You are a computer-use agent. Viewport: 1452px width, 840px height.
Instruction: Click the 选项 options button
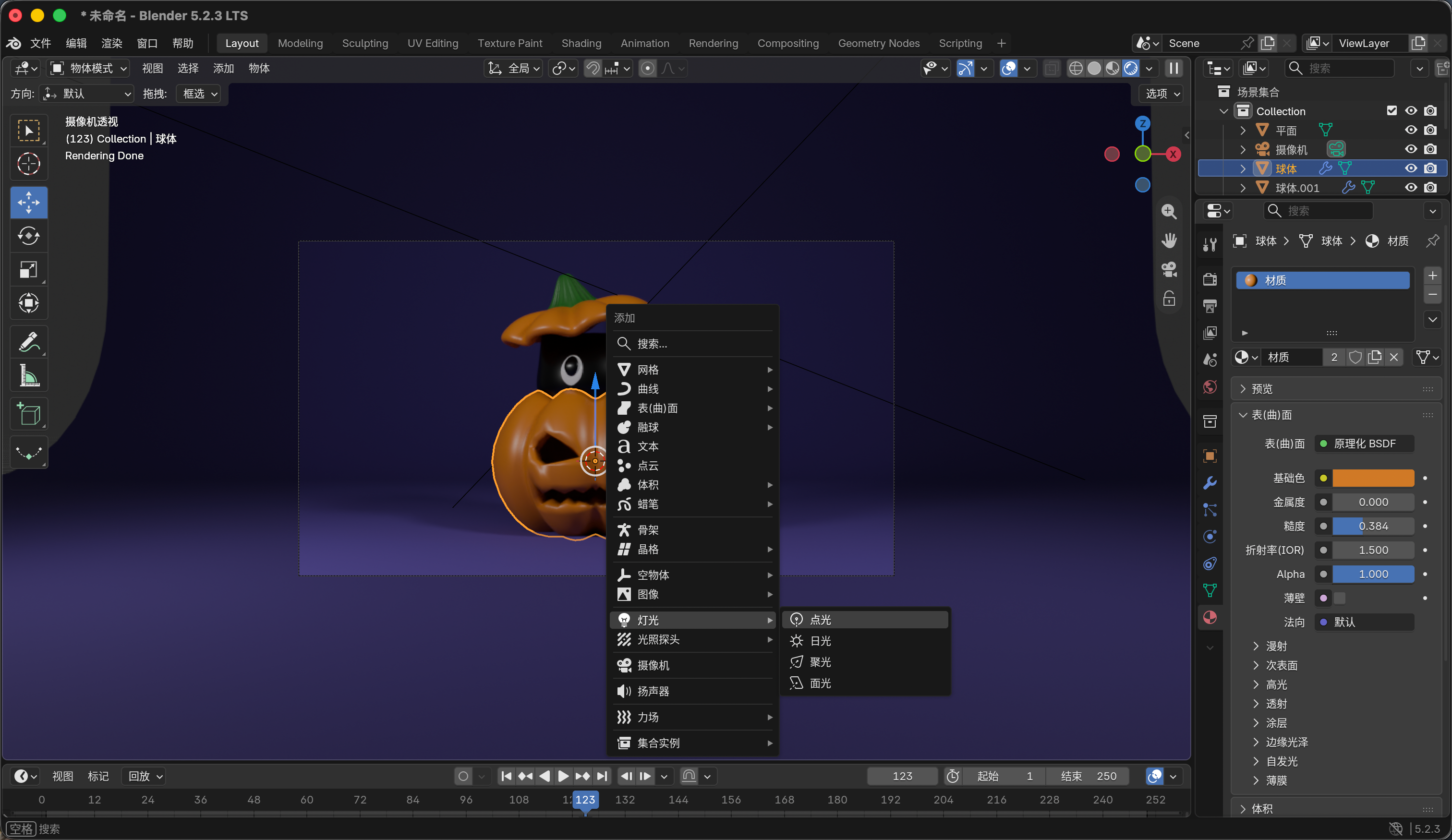(x=1161, y=93)
